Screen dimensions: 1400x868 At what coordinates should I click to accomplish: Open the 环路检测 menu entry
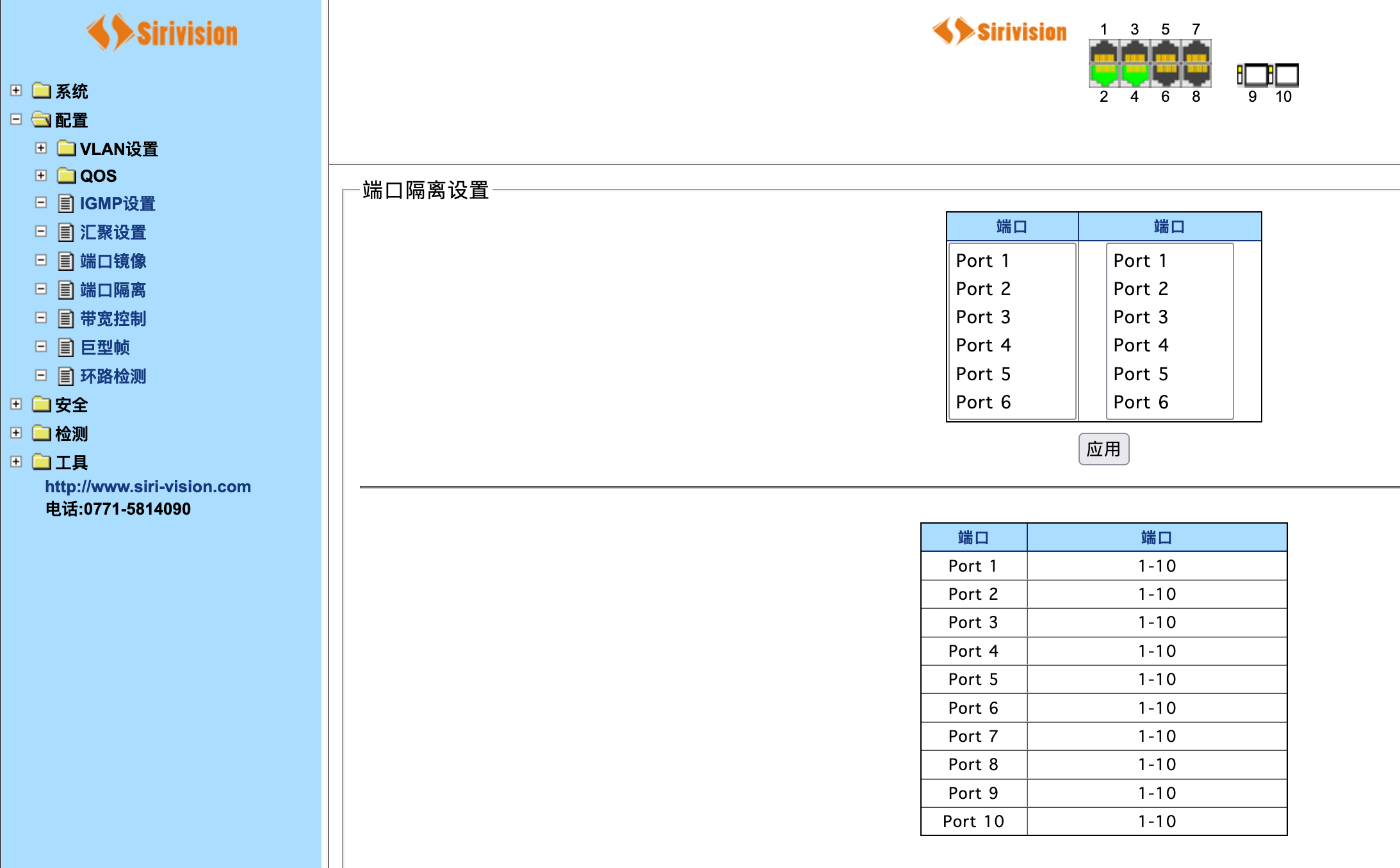click(x=113, y=376)
